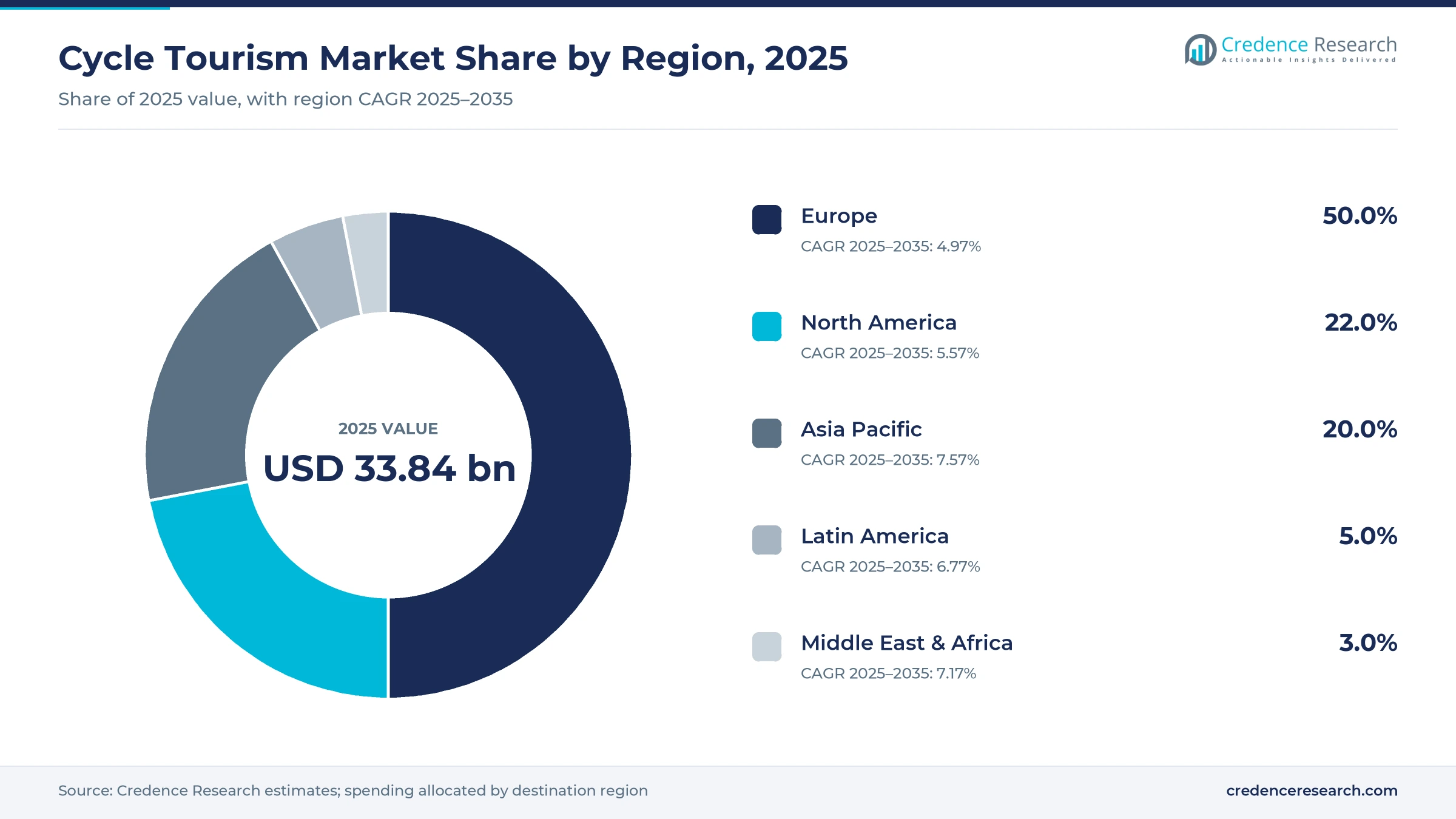This screenshot has height=819, width=1456.
Task: Click the '20.0%' share value
Action: click(1360, 429)
